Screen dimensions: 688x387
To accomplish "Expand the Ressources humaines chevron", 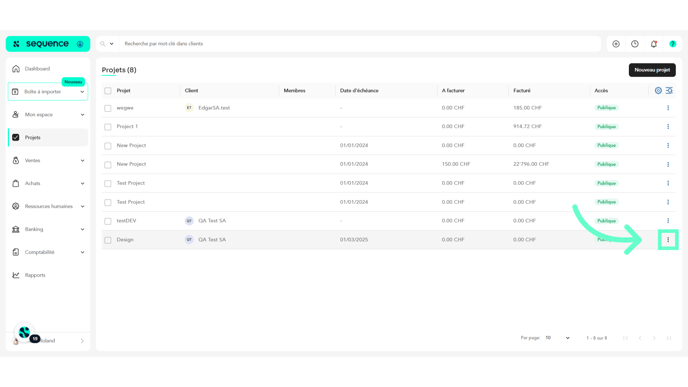I will [x=82, y=206].
